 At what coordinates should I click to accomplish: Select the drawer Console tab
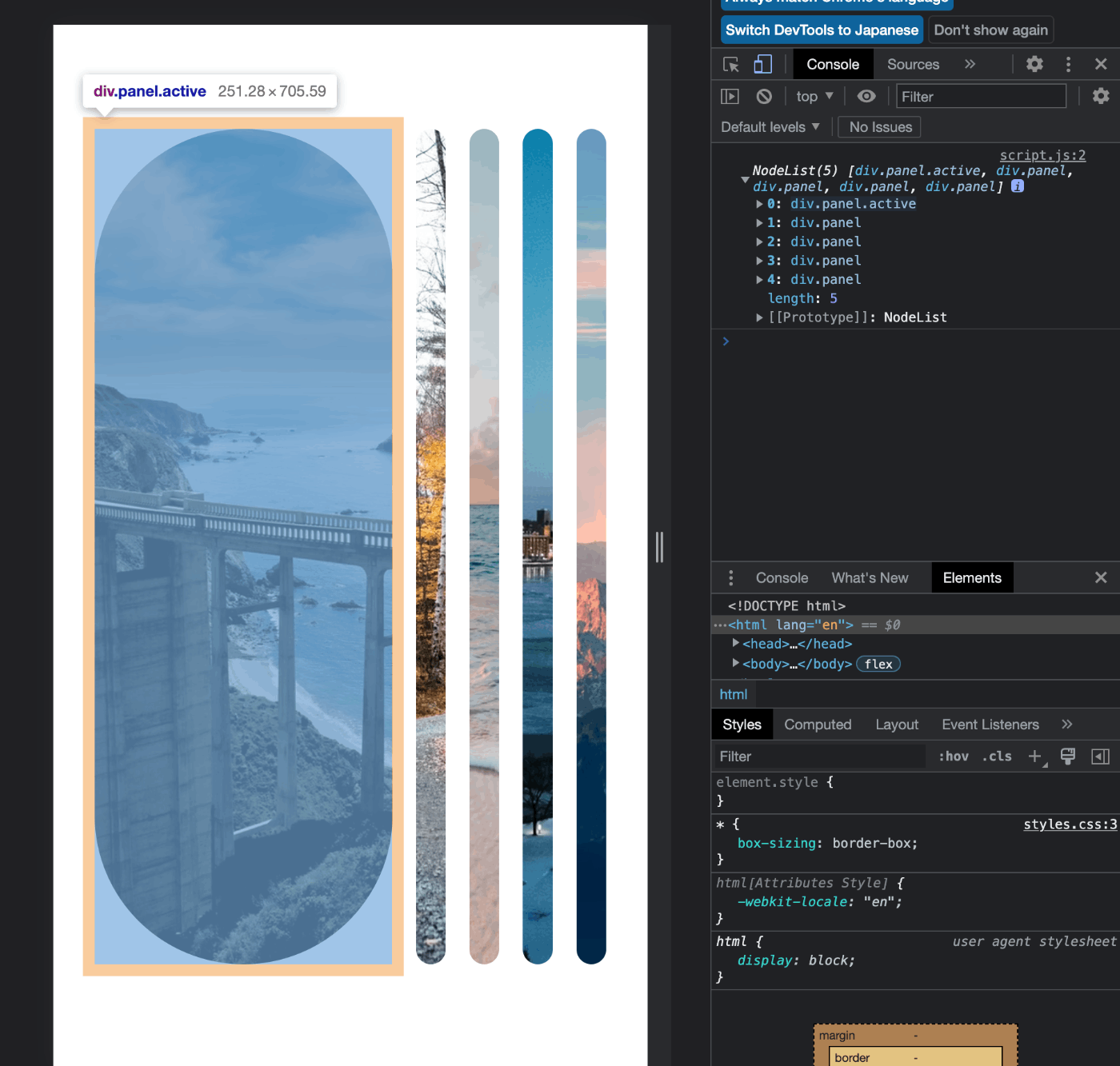[782, 578]
